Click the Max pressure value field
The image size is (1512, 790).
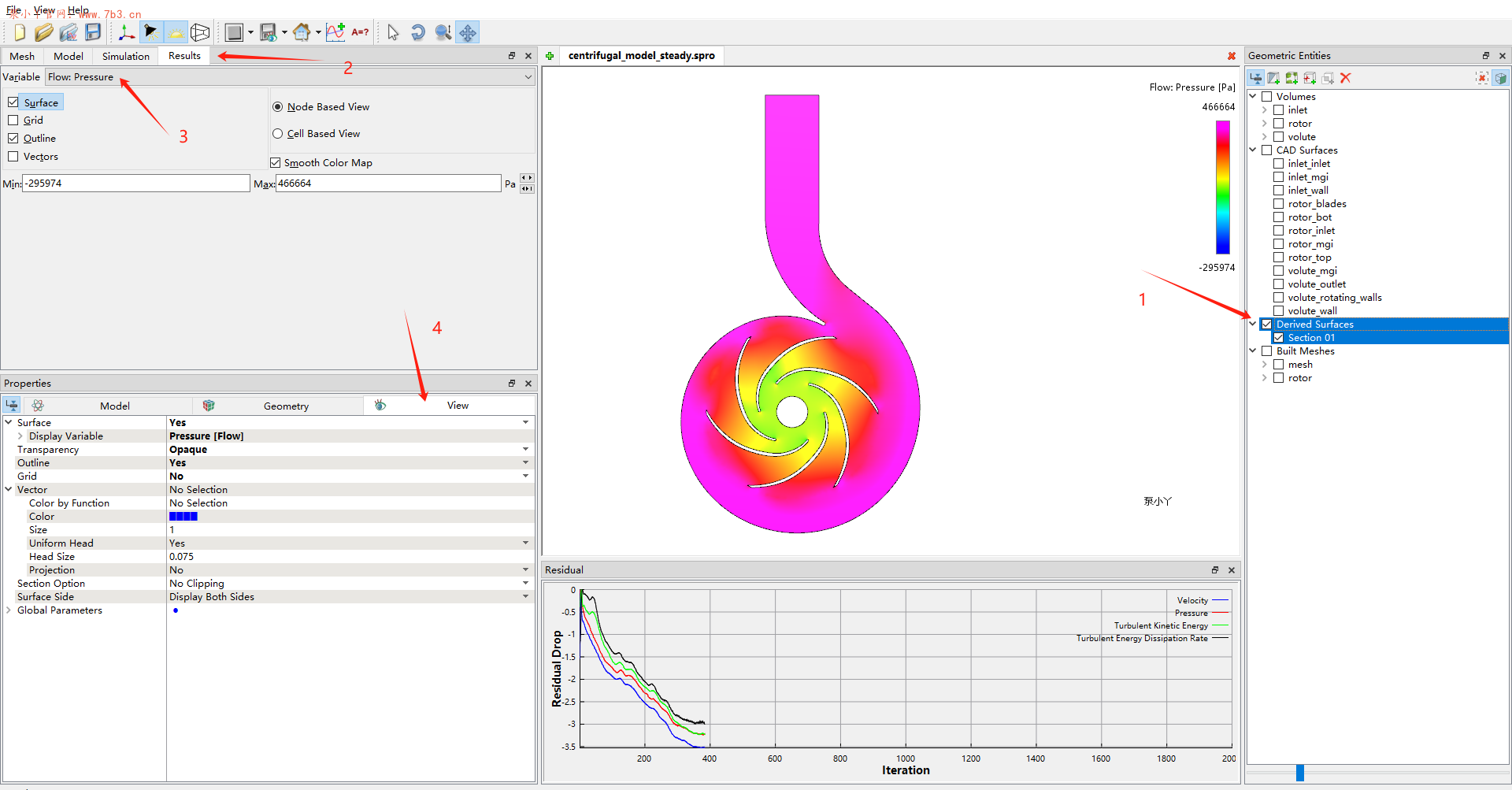click(388, 184)
